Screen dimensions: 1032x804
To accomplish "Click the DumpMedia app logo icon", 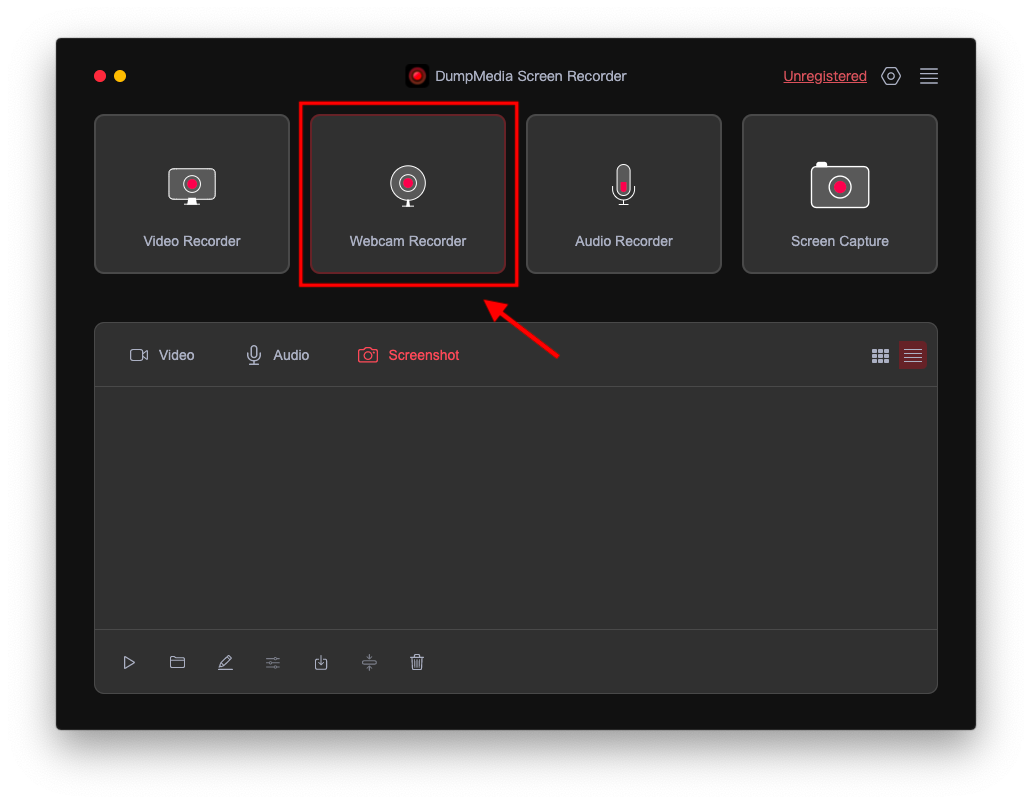I will (417, 76).
